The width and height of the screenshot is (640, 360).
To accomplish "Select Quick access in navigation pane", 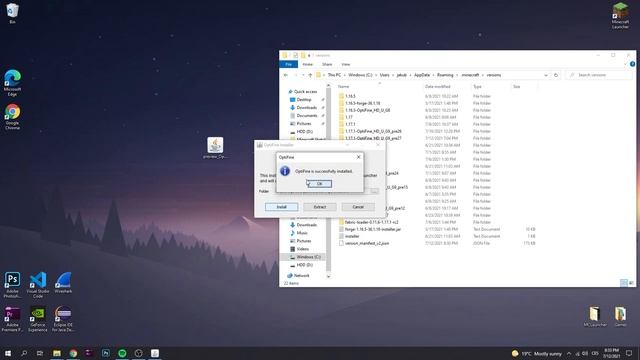I will (x=305, y=92).
